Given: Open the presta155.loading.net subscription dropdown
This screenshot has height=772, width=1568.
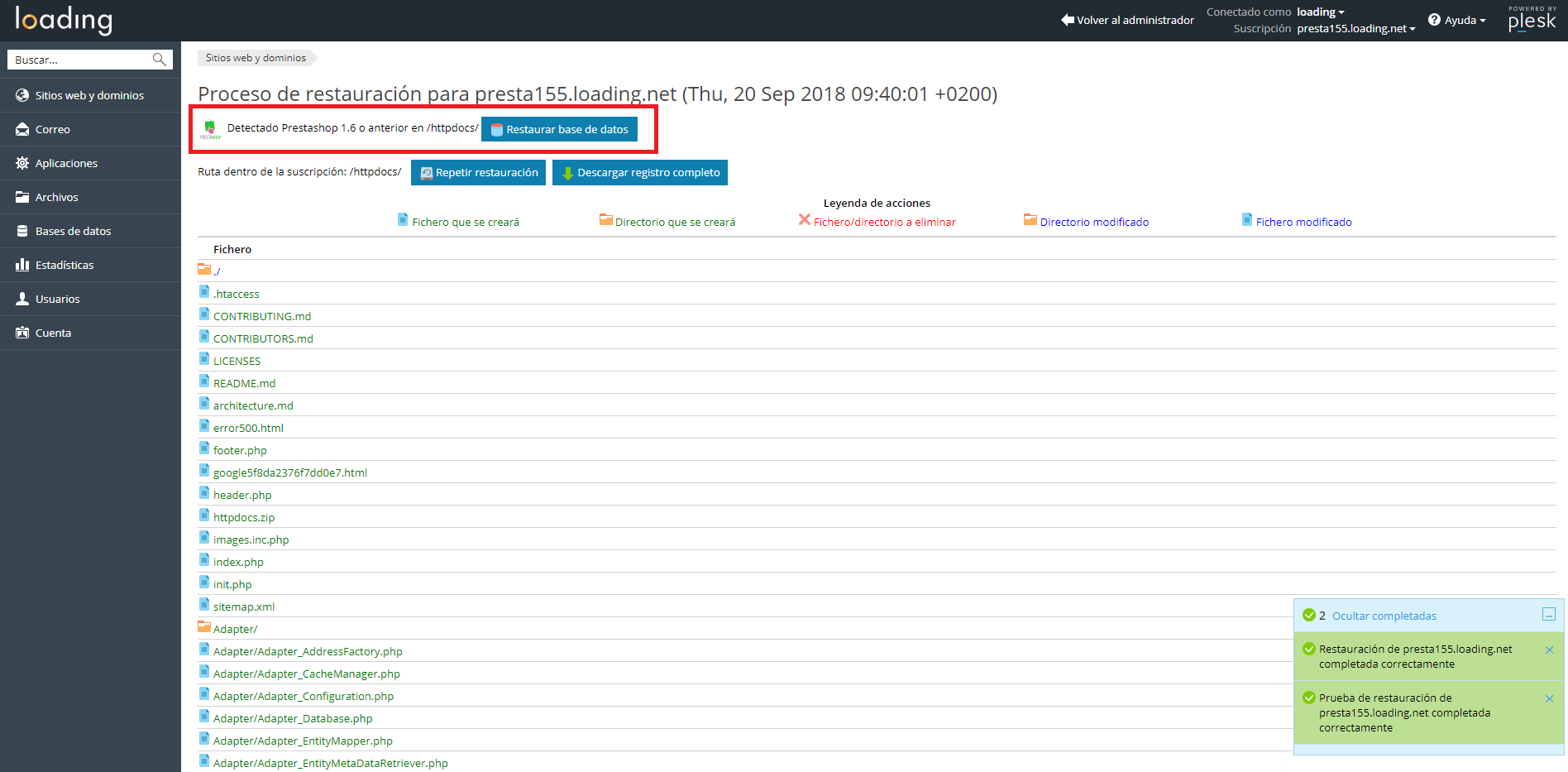Looking at the screenshot, I should click(1355, 28).
